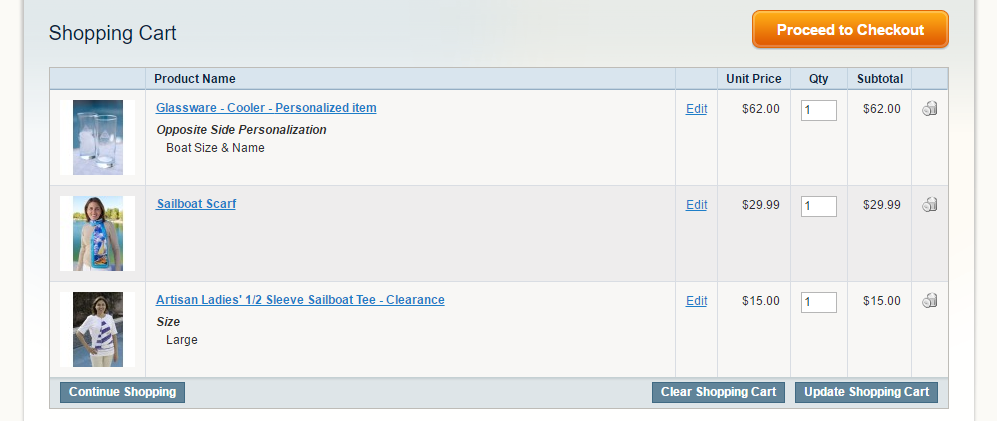Viewport: 997px width, 421px height.
Task: Remove Sailboat Scarf via trash icon
Action: [929, 205]
